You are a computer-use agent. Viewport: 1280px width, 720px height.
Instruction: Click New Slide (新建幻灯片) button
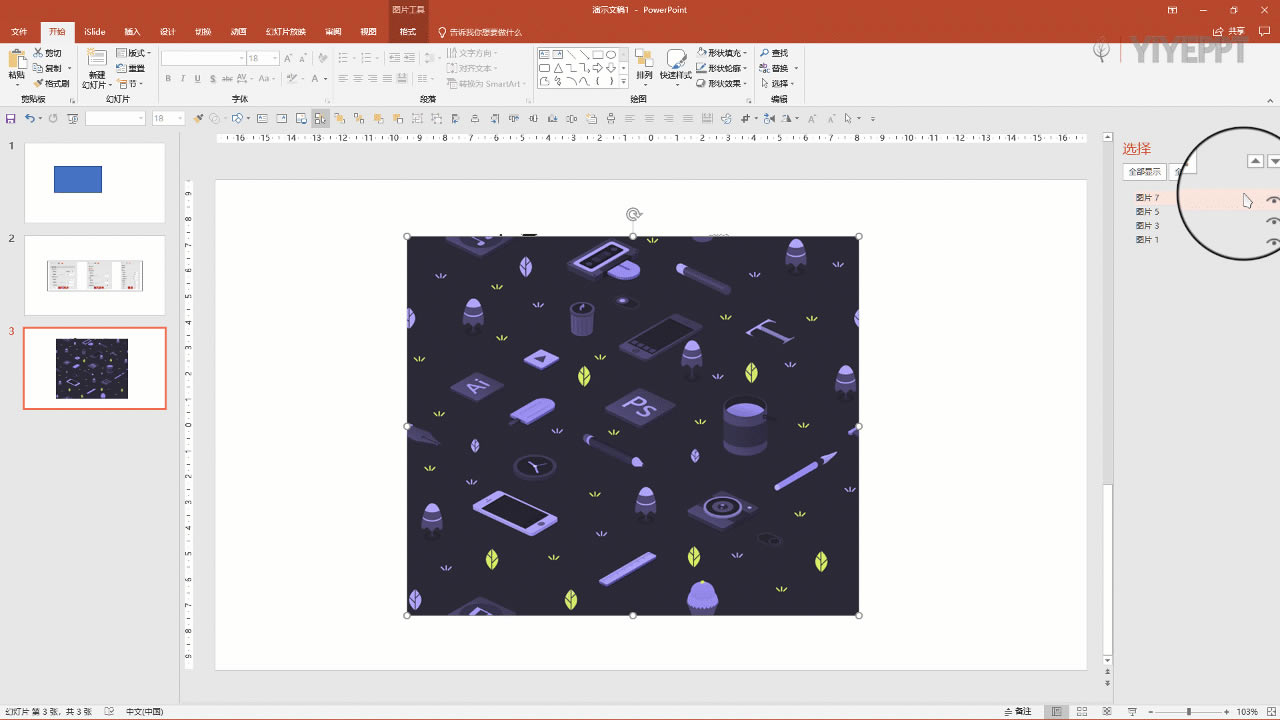tap(96, 68)
